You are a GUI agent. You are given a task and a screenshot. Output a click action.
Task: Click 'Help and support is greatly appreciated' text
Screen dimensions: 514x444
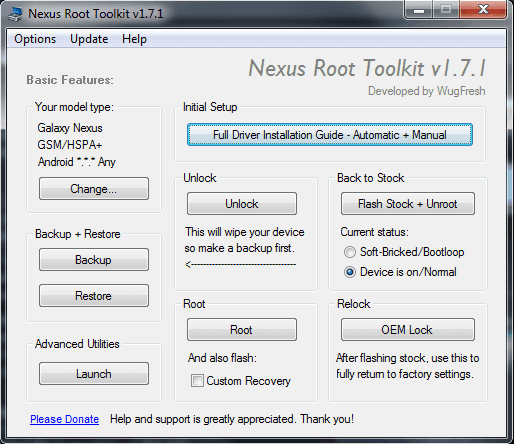(232, 419)
